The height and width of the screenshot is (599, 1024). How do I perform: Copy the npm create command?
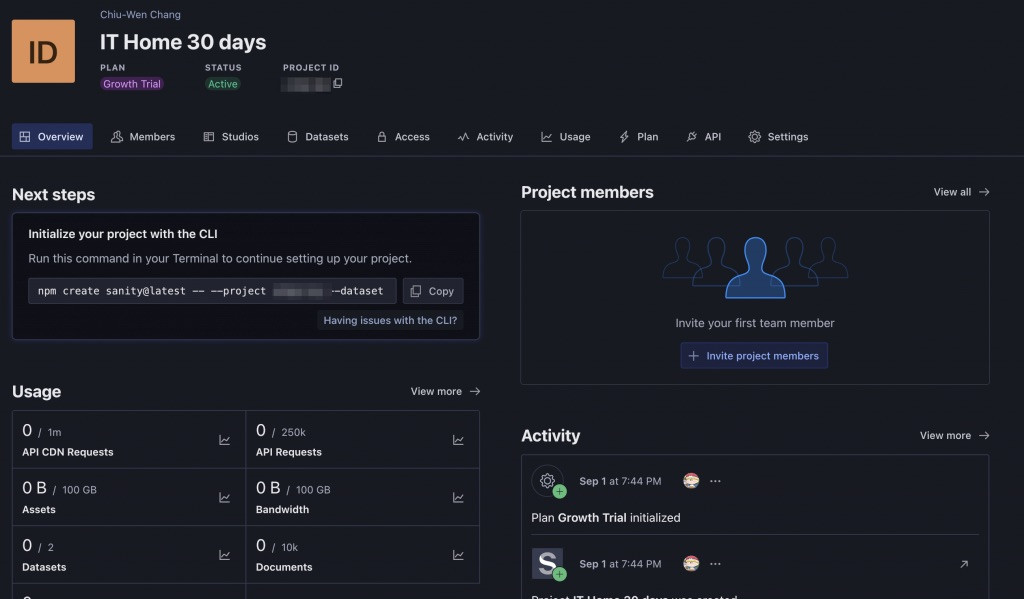433,291
